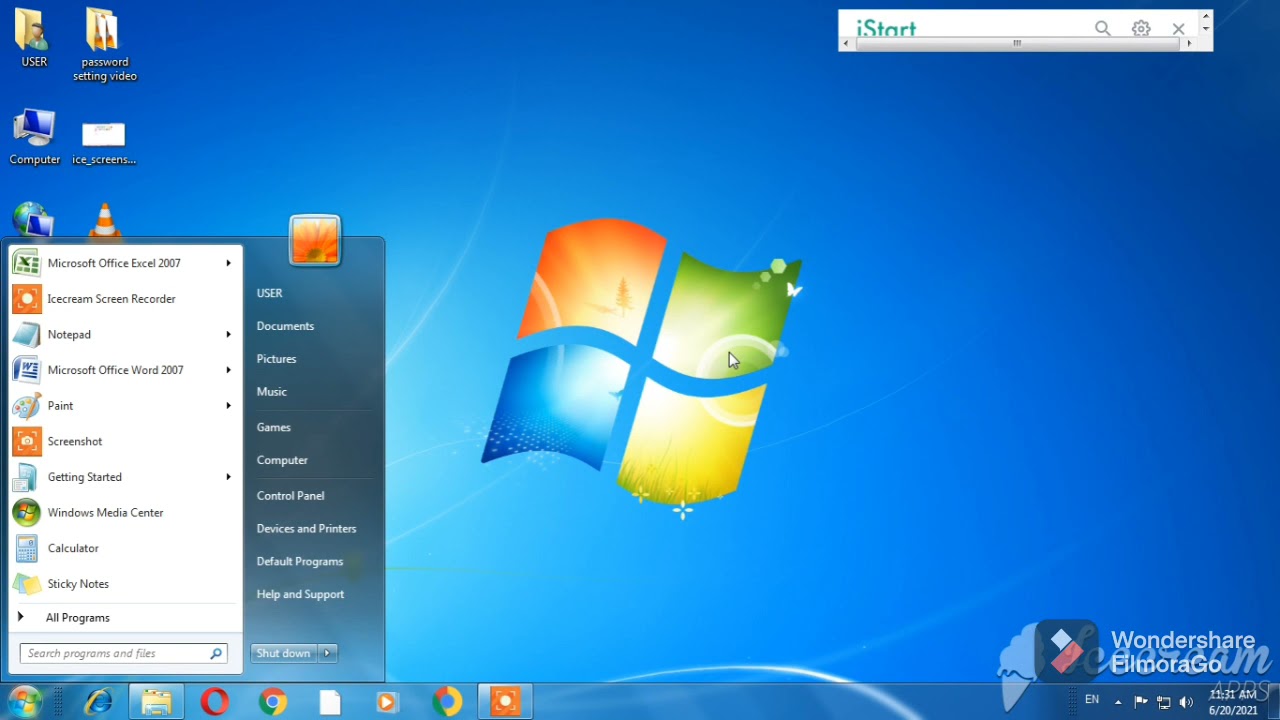Click iStart horizontal scrollbar thumb
The height and width of the screenshot is (720, 1280).
coord(1017,43)
